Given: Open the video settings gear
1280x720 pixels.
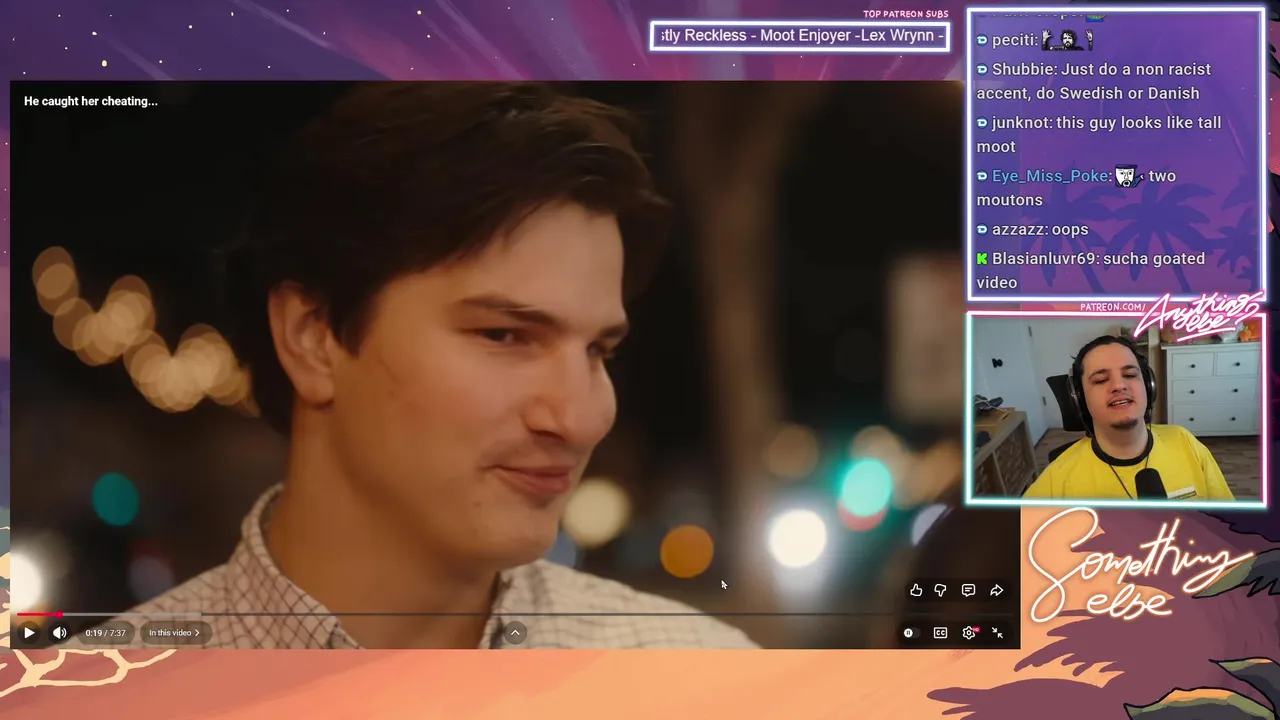Looking at the screenshot, I should coord(968,633).
